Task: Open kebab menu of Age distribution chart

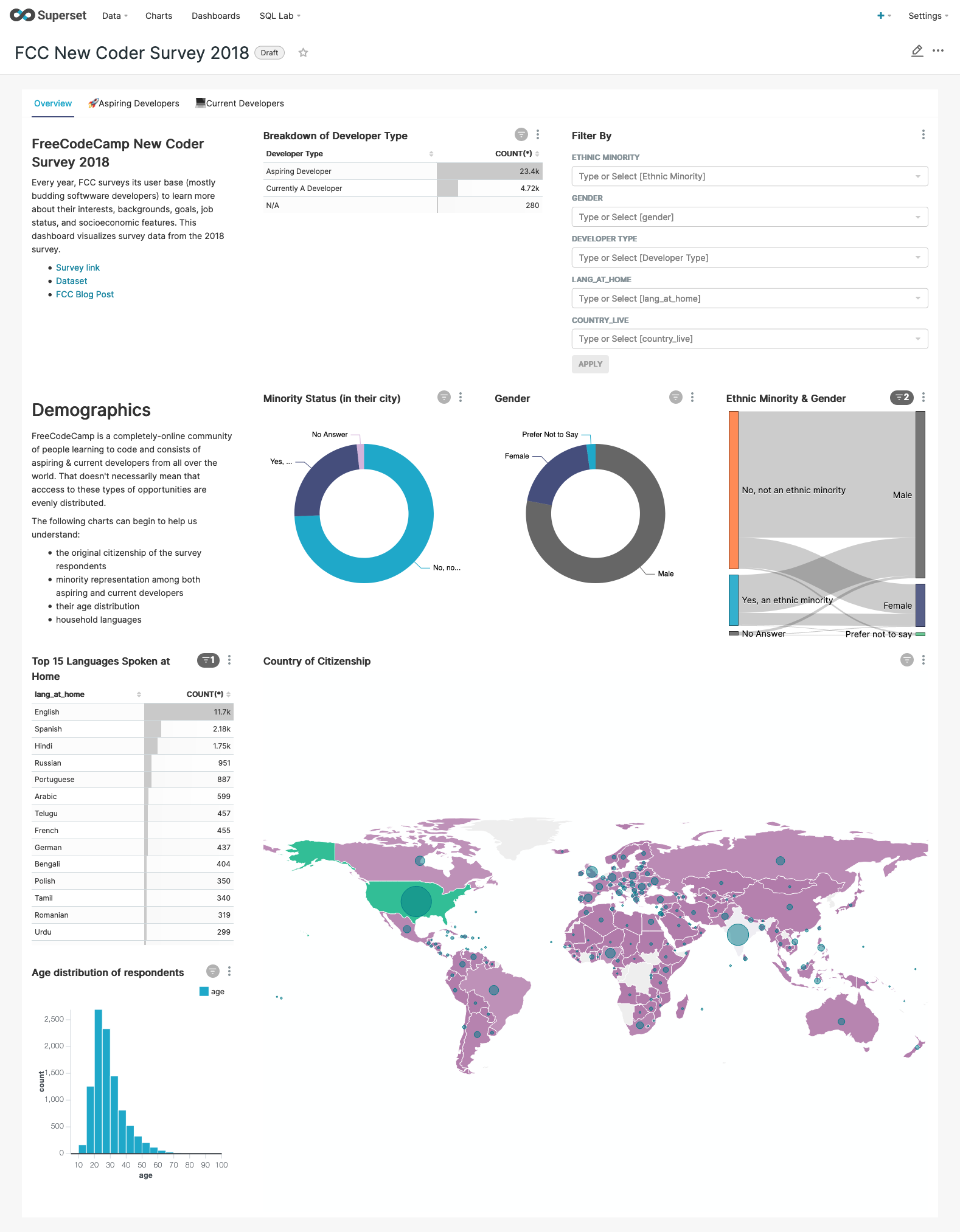Action: click(229, 971)
